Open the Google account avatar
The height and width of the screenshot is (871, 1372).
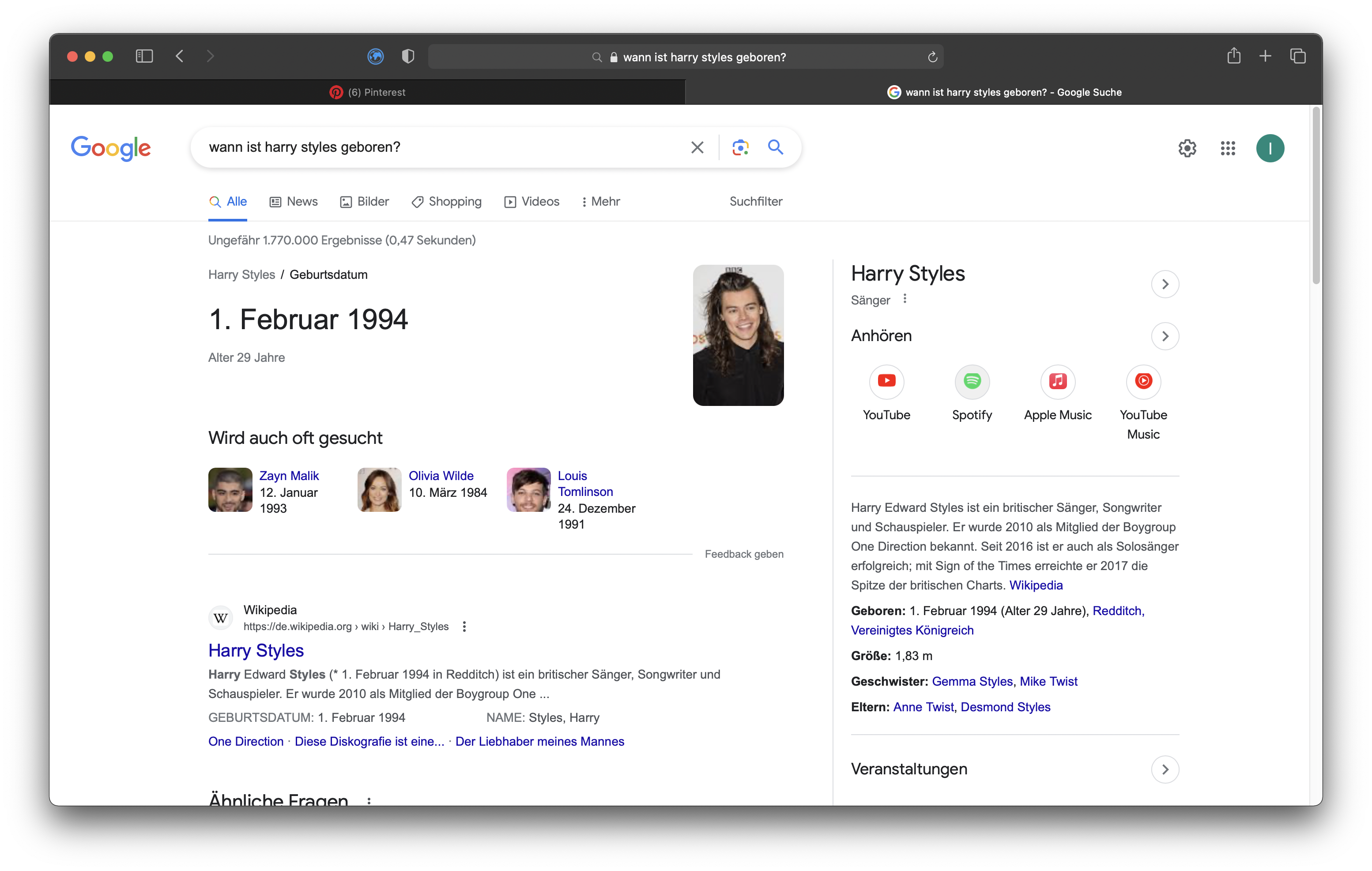tap(1270, 148)
